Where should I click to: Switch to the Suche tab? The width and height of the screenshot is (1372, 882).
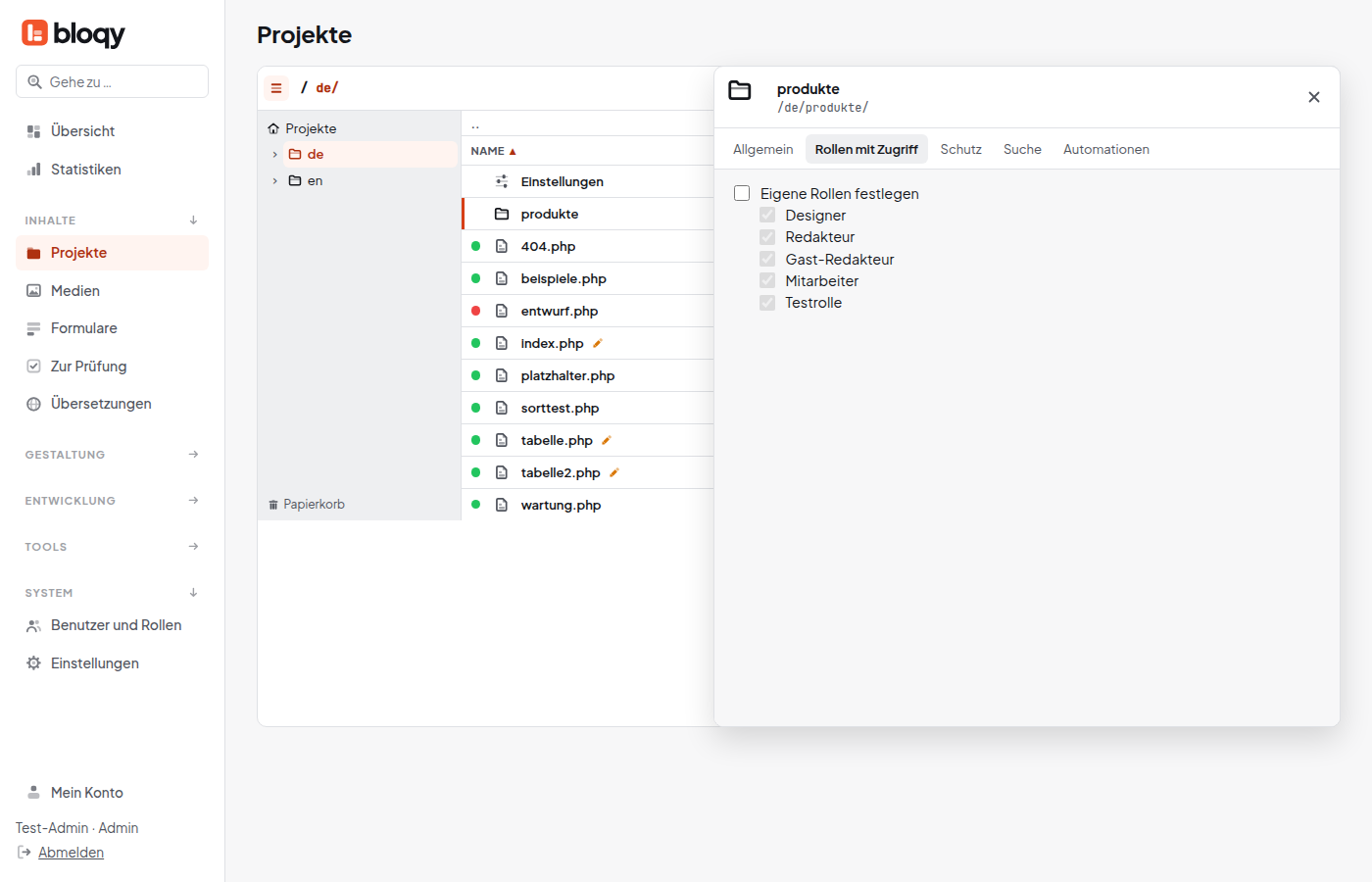coord(1022,149)
